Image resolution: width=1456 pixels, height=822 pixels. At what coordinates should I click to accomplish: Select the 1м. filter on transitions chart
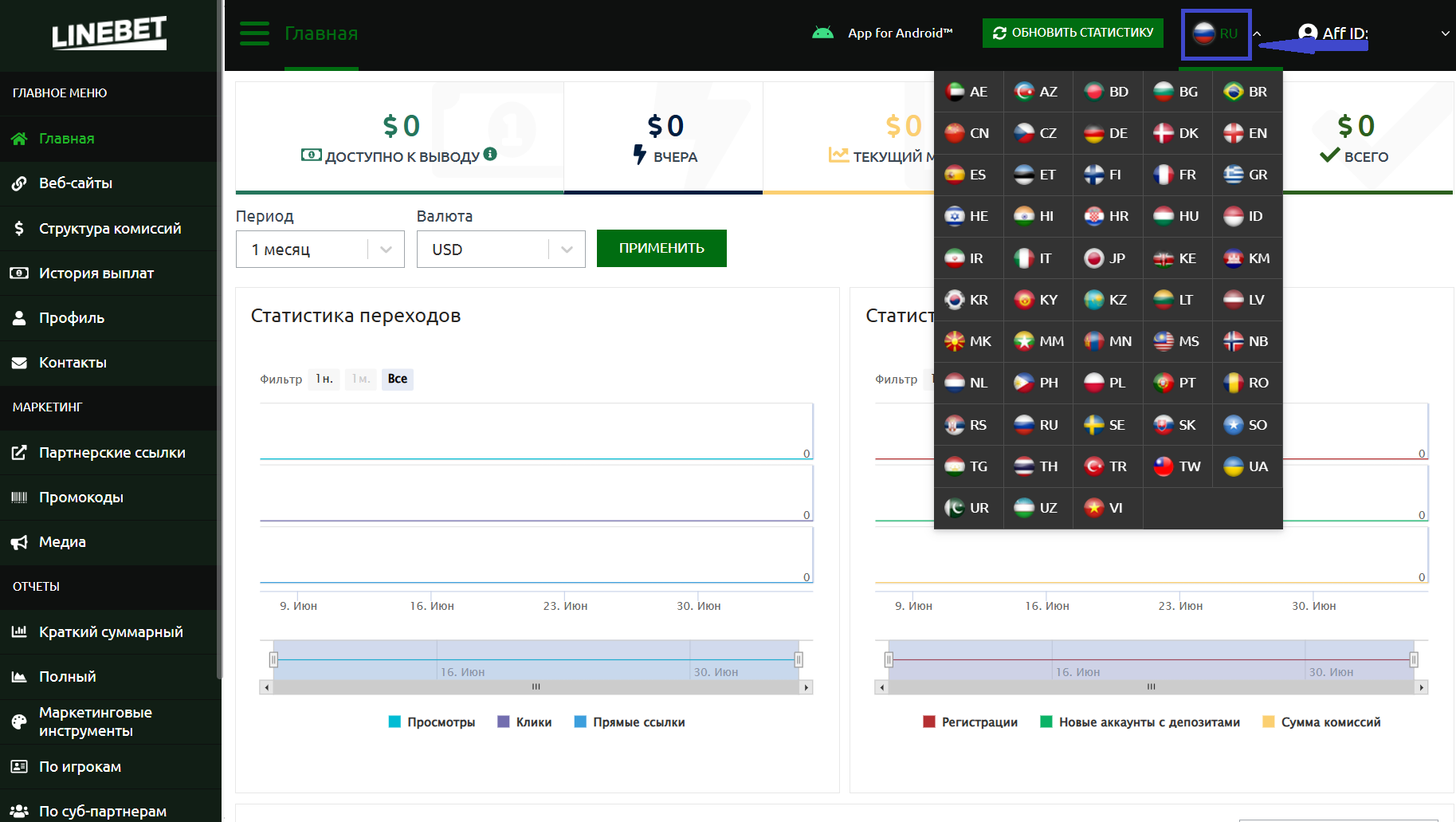click(x=361, y=379)
